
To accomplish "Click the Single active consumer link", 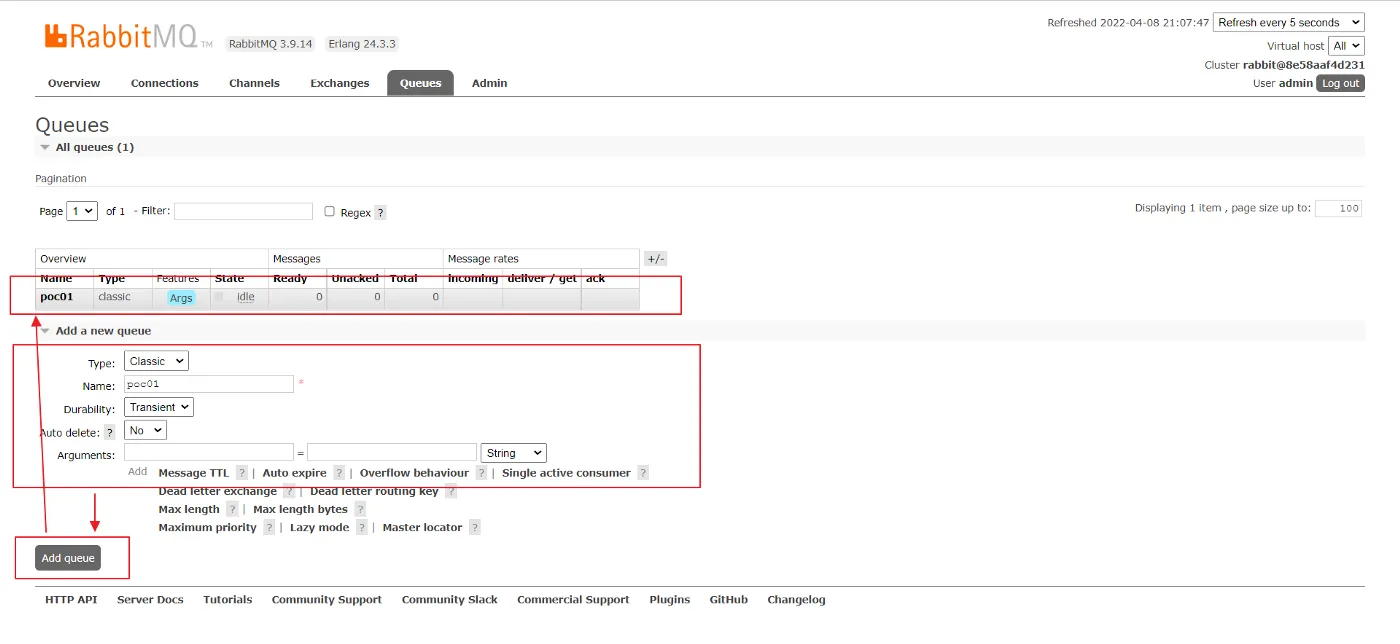I will 566,473.
